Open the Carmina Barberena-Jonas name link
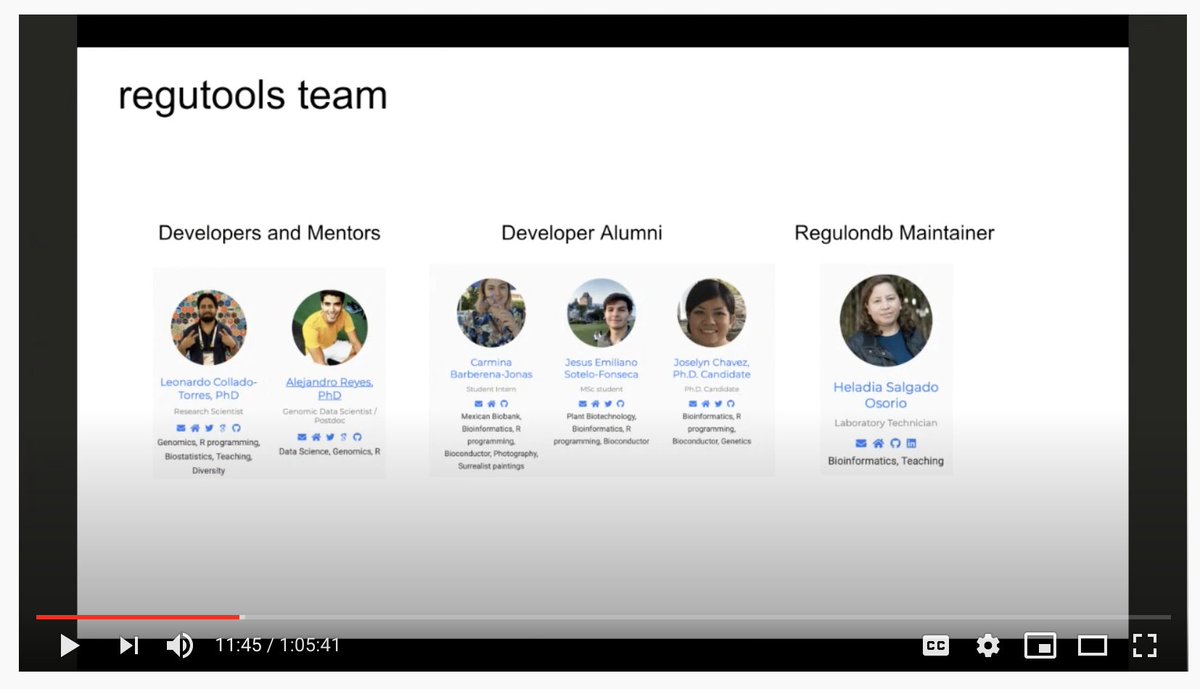Screen dimensions: 1200x689 point(491,368)
